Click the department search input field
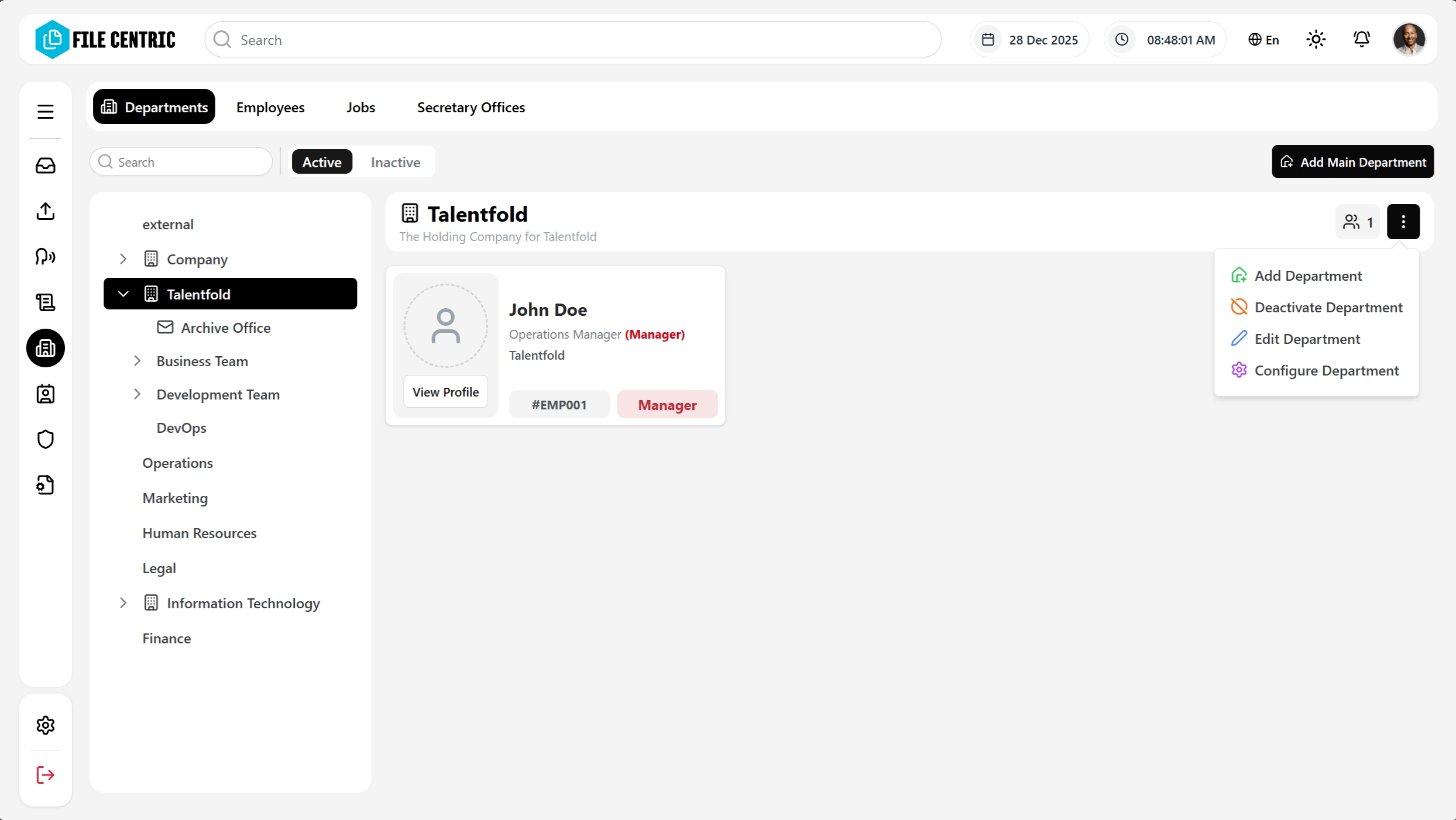 point(181,161)
